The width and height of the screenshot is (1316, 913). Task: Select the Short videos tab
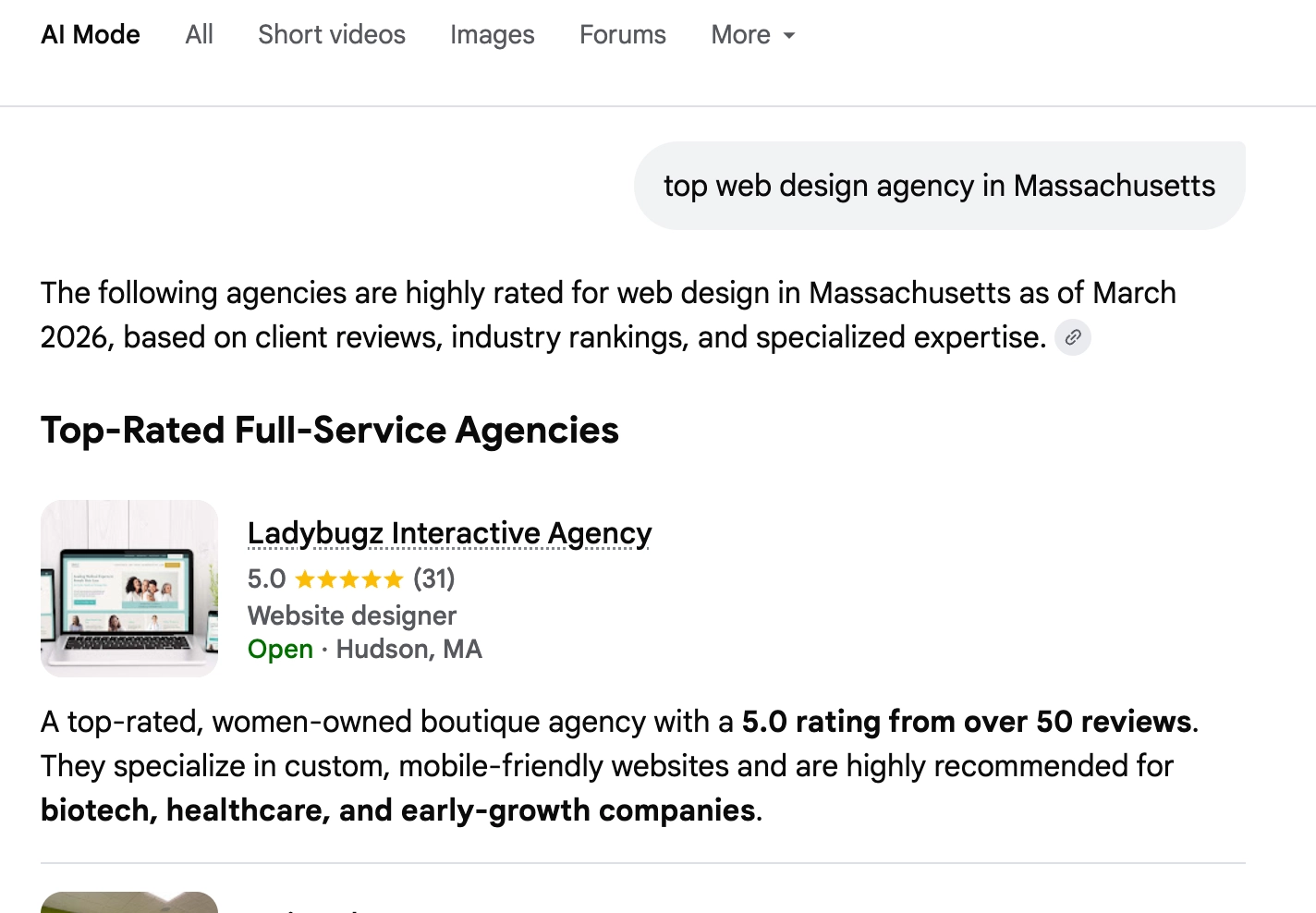pos(331,34)
